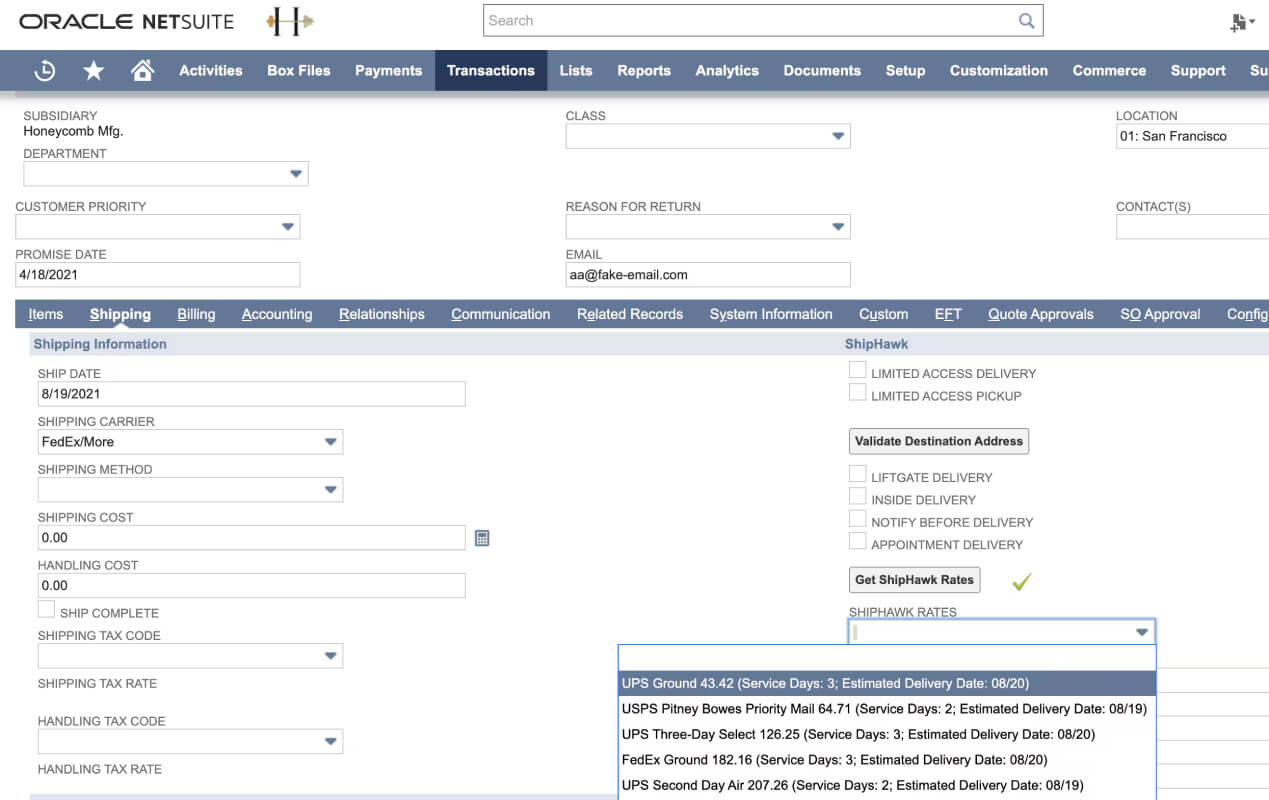Collapse the ShipHawk Rates dropdown arrow

click(1142, 633)
